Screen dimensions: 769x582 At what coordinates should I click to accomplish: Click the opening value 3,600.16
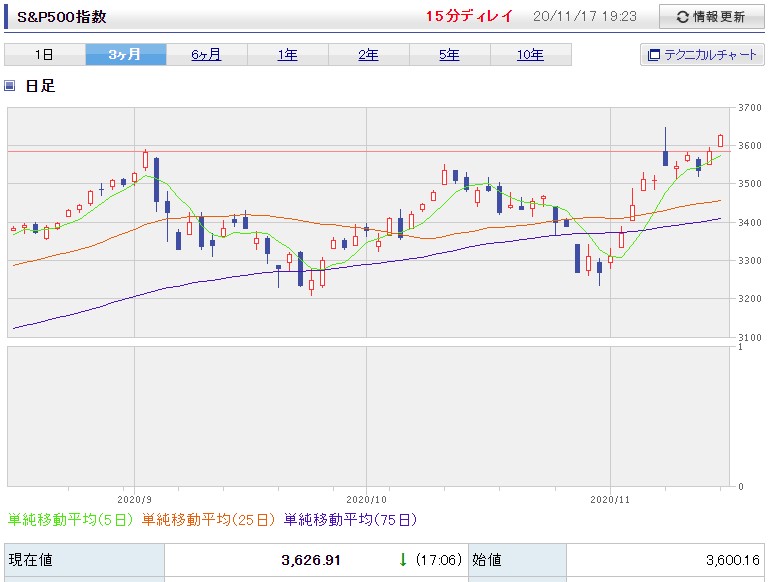coord(733,560)
